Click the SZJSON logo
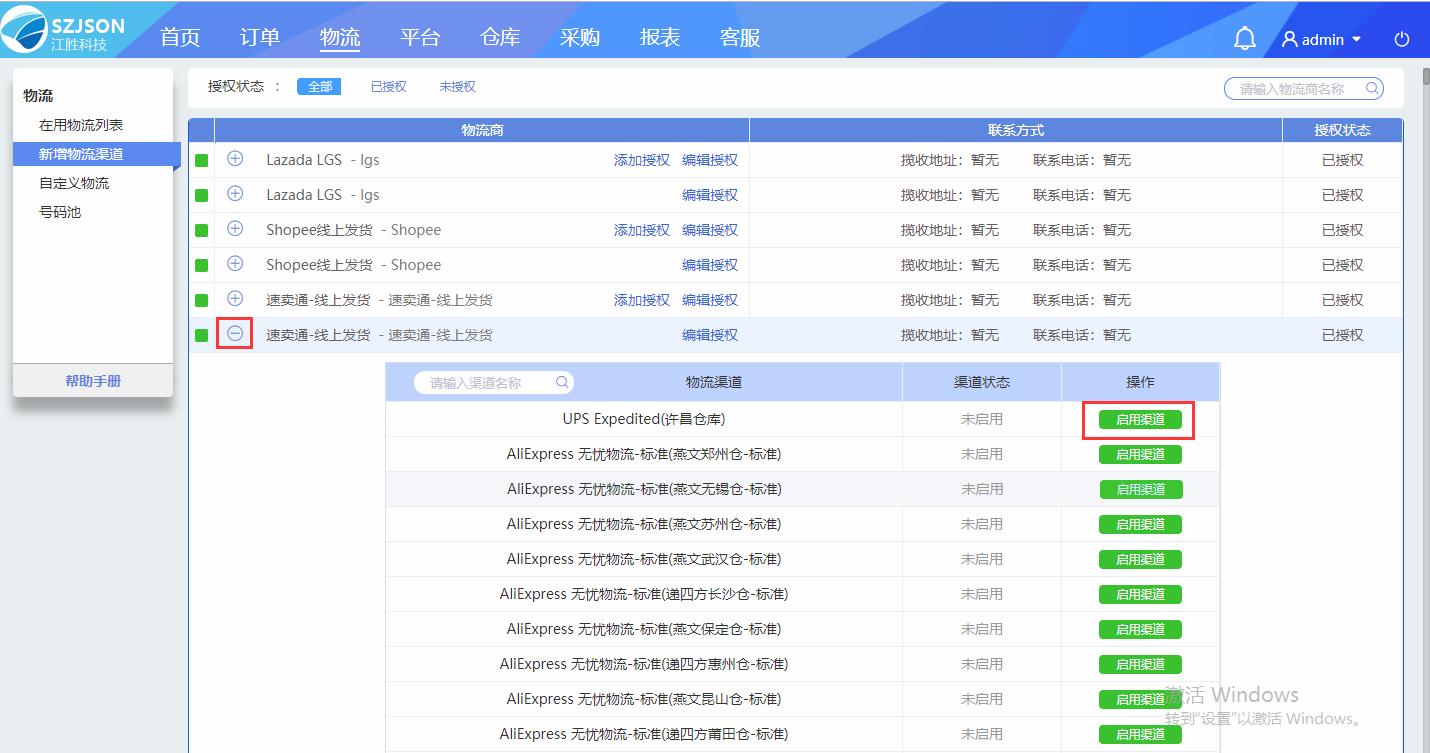The image size is (1430, 753). (x=64, y=29)
